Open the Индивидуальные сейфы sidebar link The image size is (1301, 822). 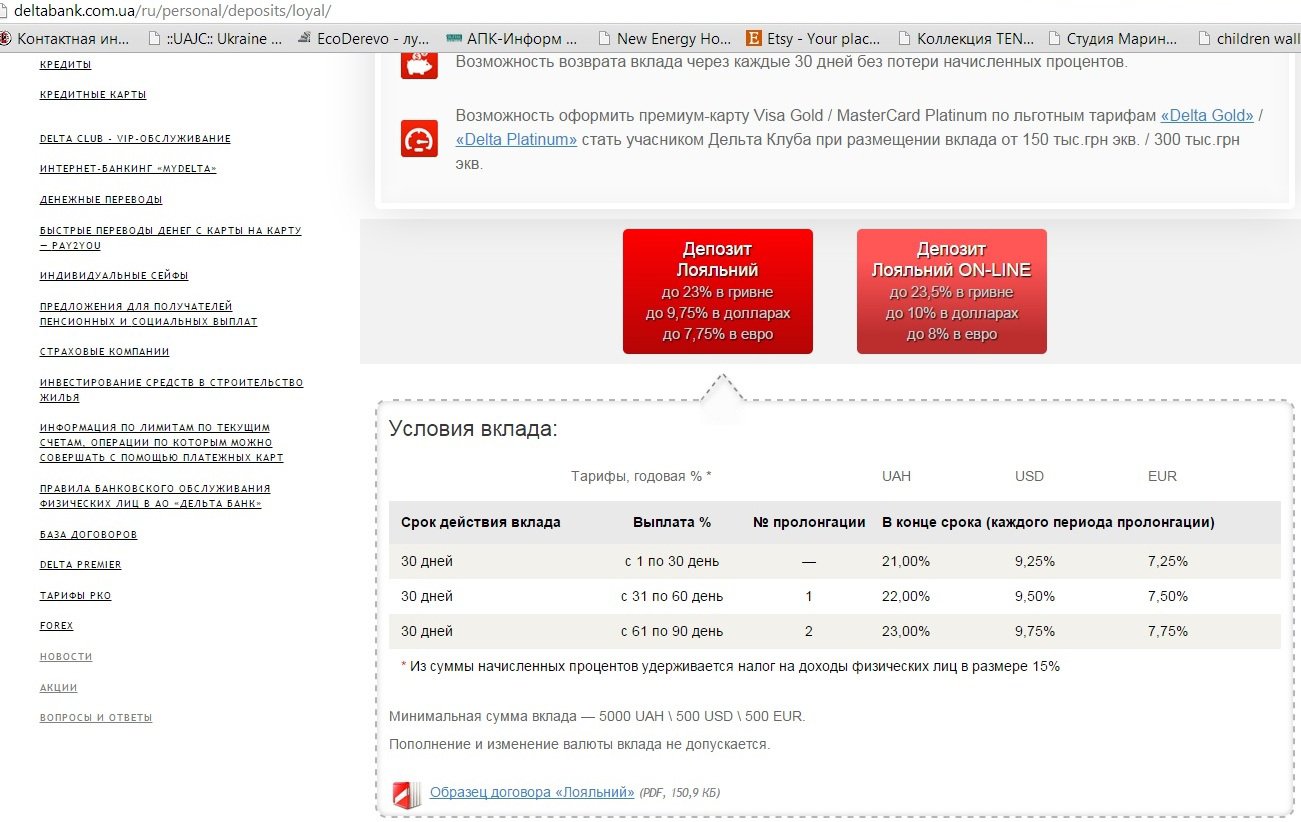pos(114,276)
